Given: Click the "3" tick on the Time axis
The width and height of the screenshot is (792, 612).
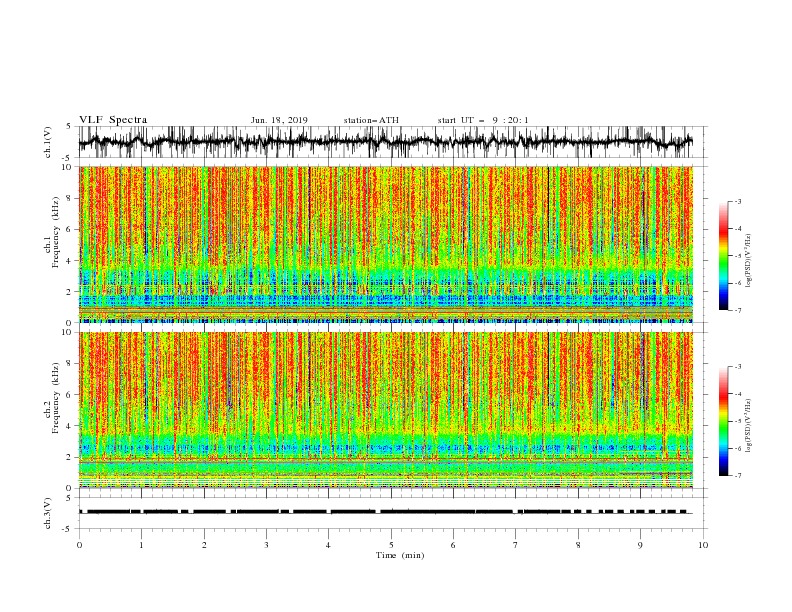Looking at the screenshot, I should click(266, 545).
